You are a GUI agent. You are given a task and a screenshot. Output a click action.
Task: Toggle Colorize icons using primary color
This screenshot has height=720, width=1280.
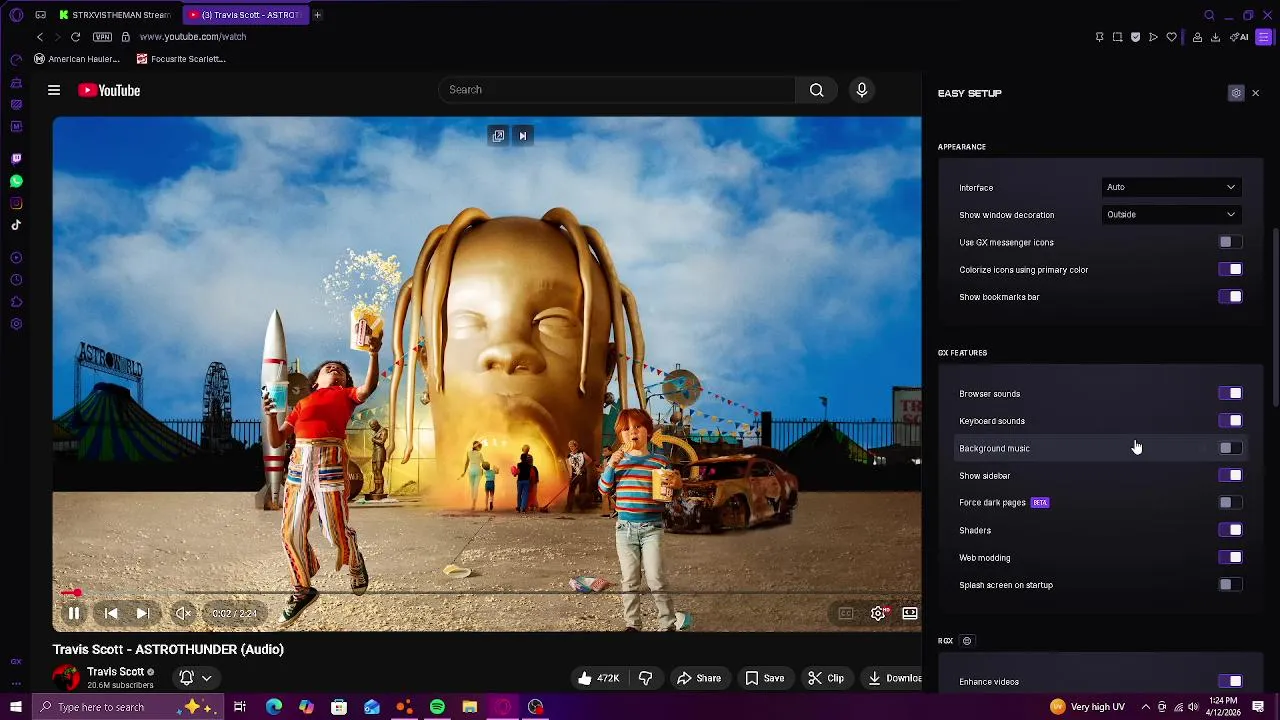coord(1230,269)
